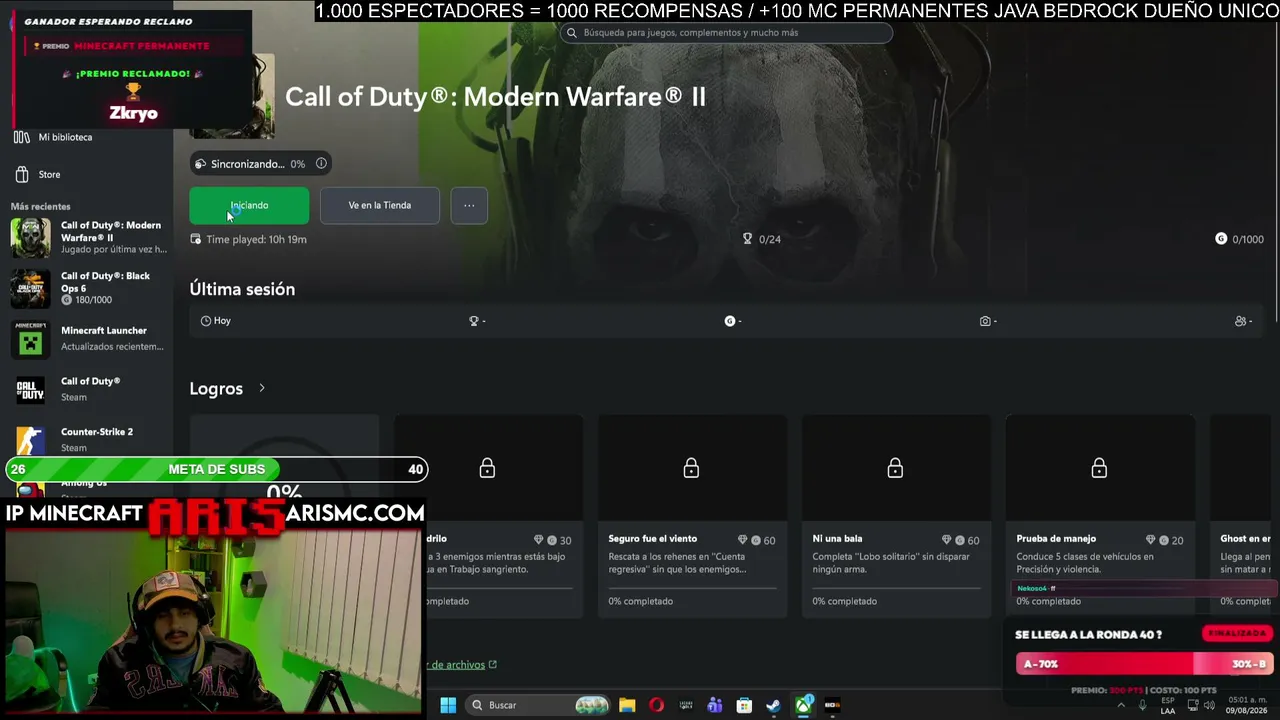Click the taskbar Buscar search box

[538, 705]
